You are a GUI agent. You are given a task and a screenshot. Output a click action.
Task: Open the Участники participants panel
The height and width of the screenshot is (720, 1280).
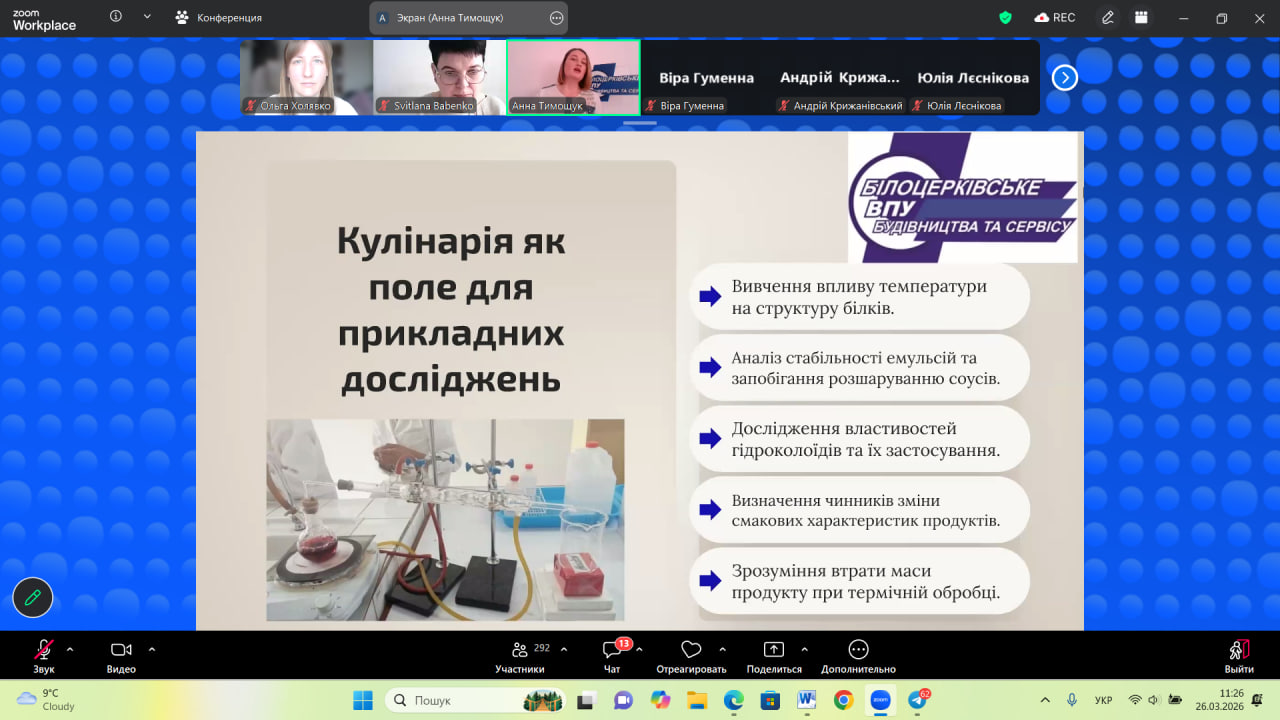(520, 651)
